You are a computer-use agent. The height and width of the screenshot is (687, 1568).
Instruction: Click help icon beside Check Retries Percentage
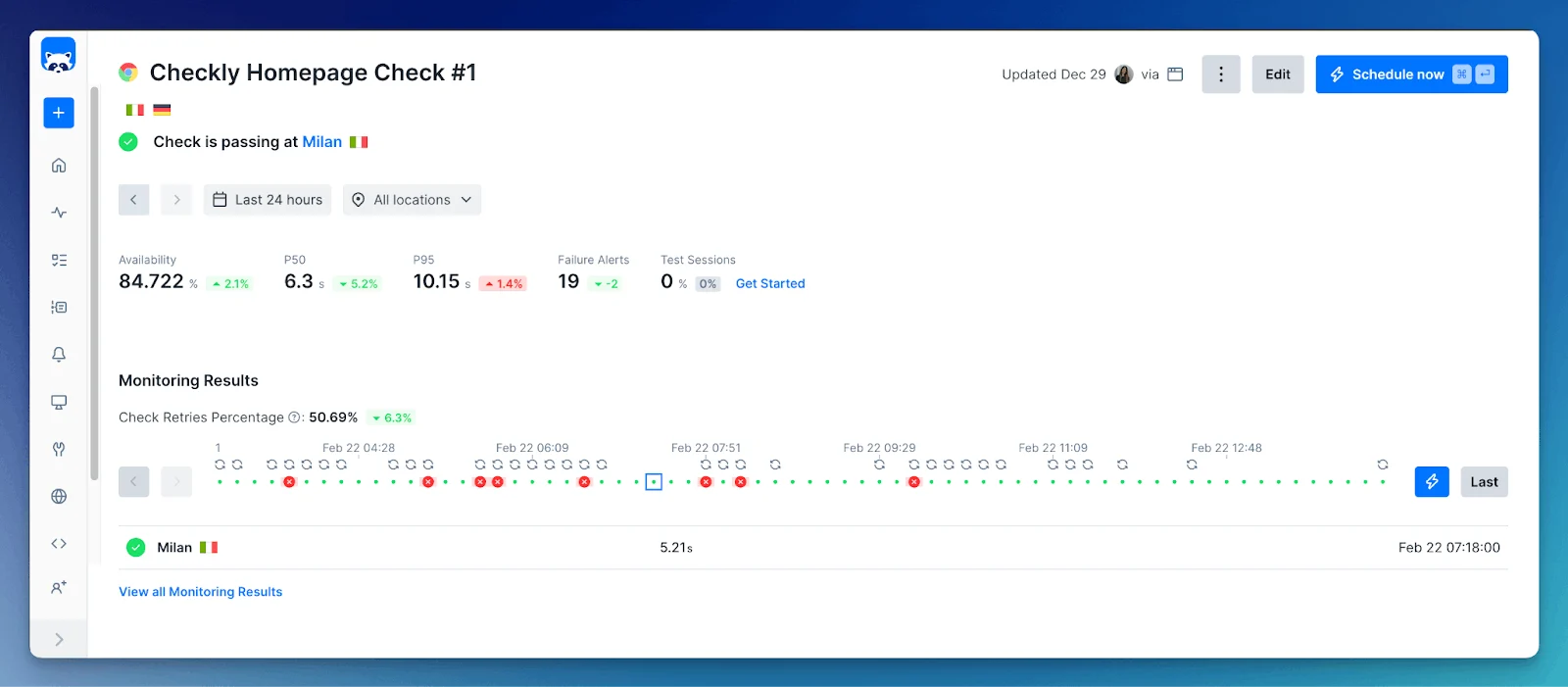click(x=294, y=417)
